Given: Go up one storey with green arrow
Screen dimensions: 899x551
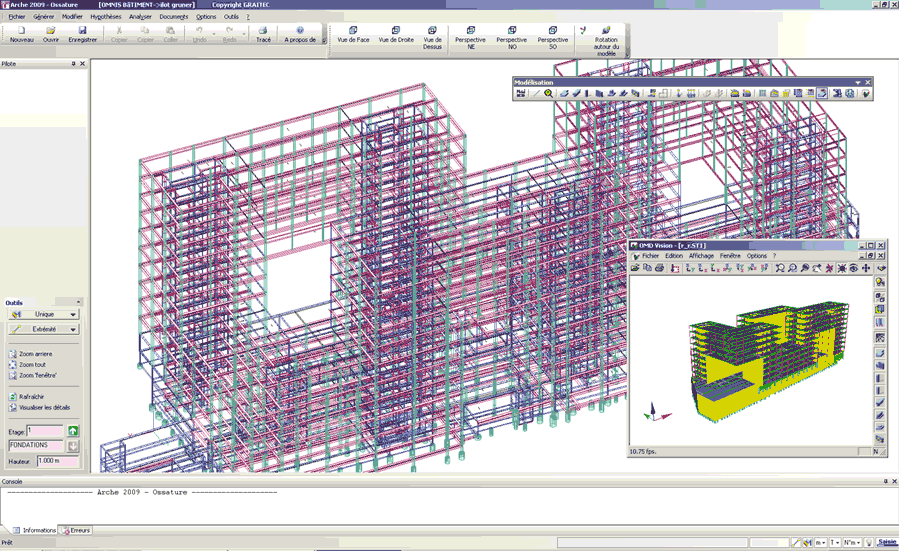Looking at the screenshot, I should [x=73, y=431].
